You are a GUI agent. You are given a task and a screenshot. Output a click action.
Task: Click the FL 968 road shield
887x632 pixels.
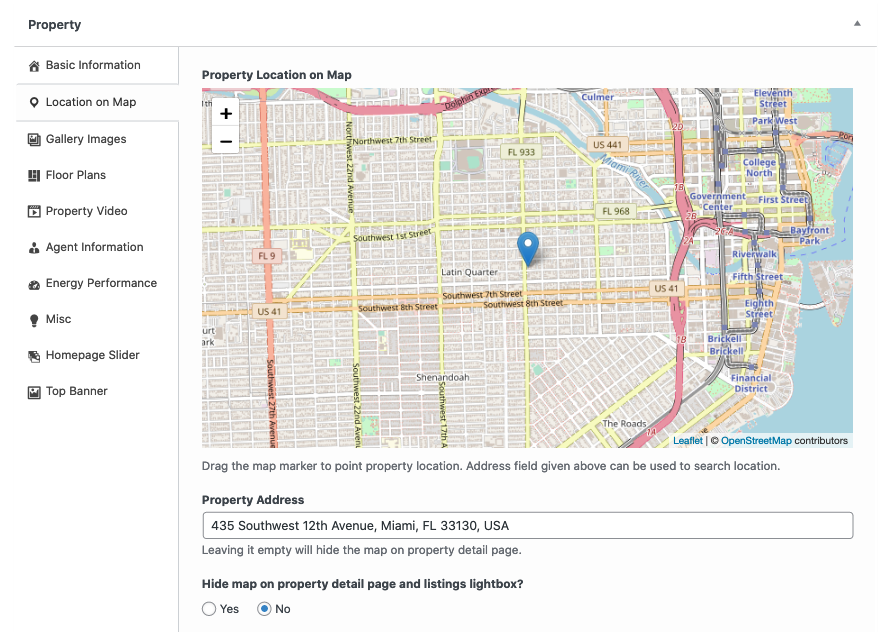(x=615, y=212)
